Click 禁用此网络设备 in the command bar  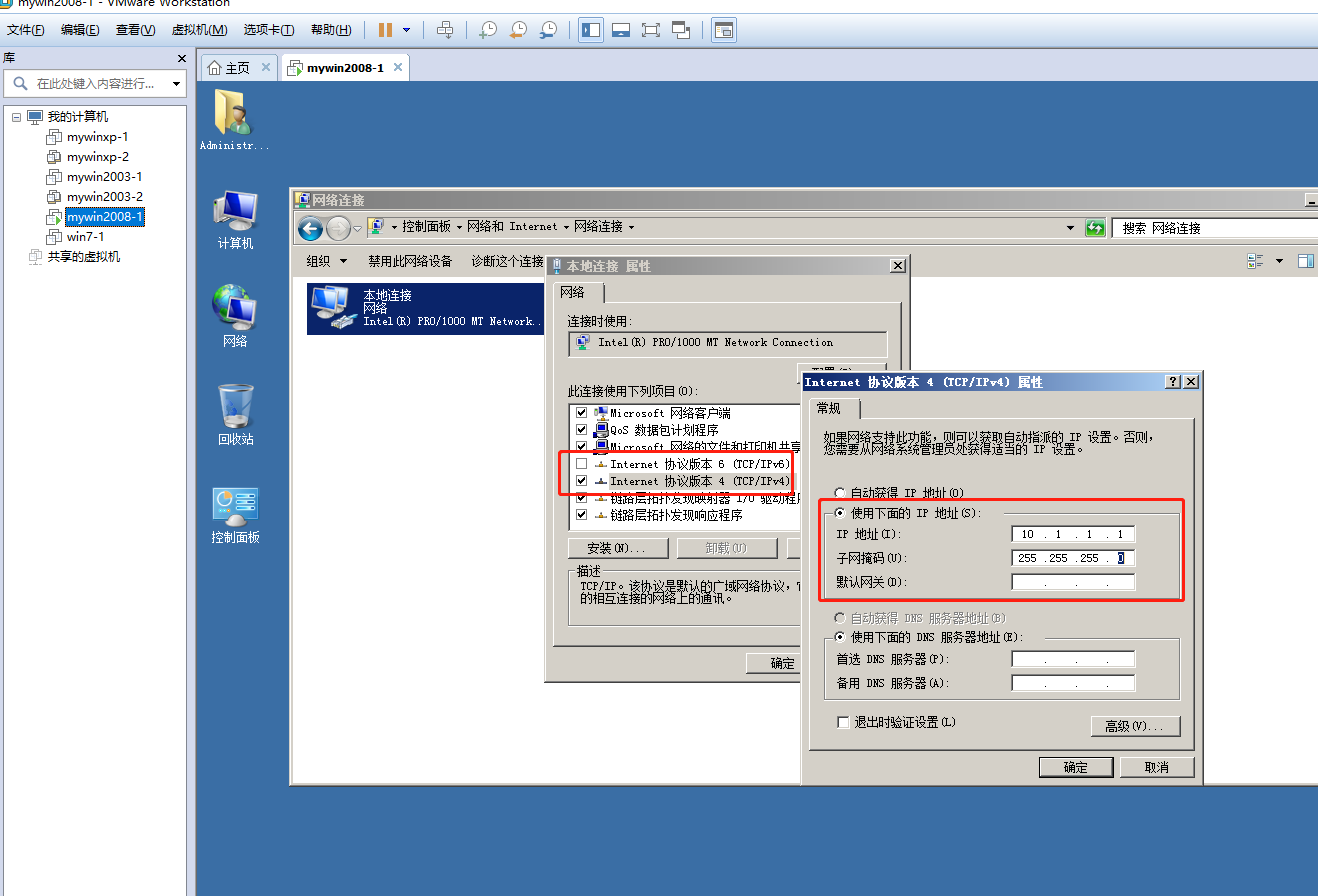tap(410, 261)
